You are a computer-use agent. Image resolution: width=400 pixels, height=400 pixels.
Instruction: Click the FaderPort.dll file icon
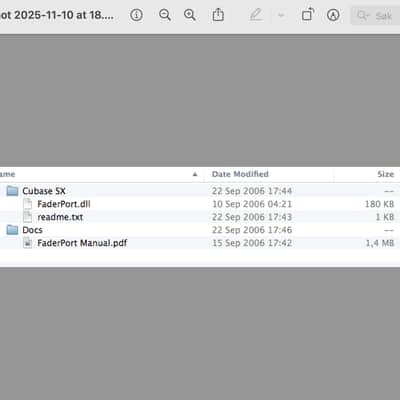pos(28,204)
